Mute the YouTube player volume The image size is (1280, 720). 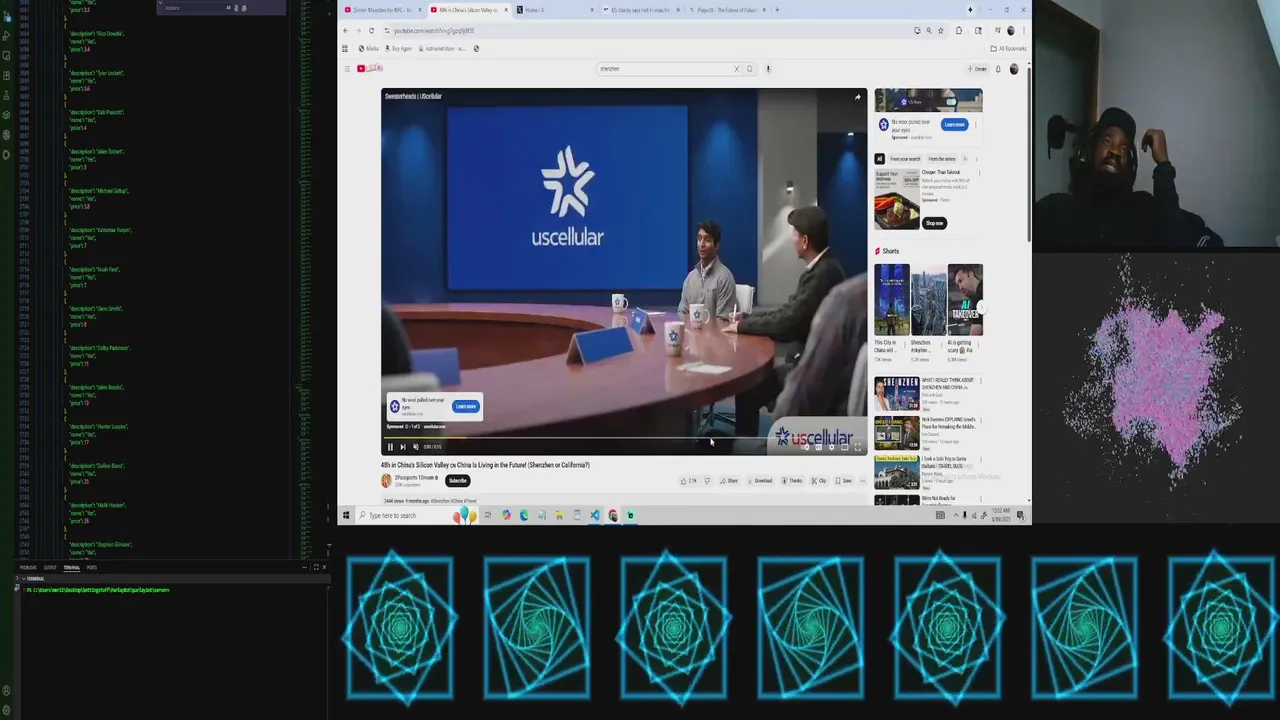coord(416,447)
